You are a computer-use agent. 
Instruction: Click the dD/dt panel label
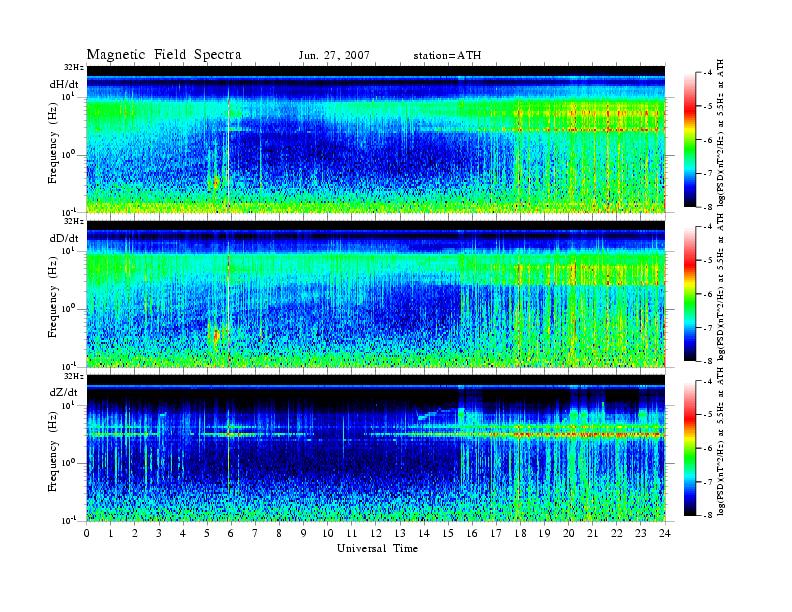(x=64, y=238)
